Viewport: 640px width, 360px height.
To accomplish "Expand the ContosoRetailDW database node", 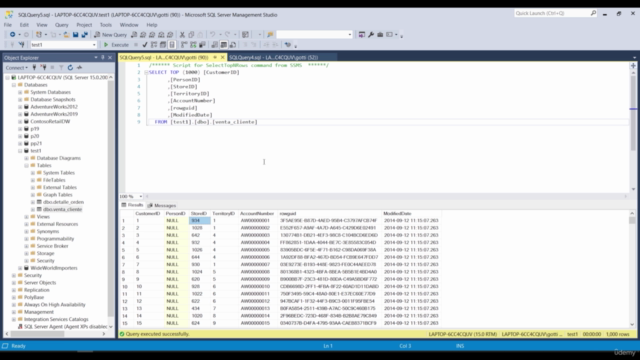I will coord(20,122).
